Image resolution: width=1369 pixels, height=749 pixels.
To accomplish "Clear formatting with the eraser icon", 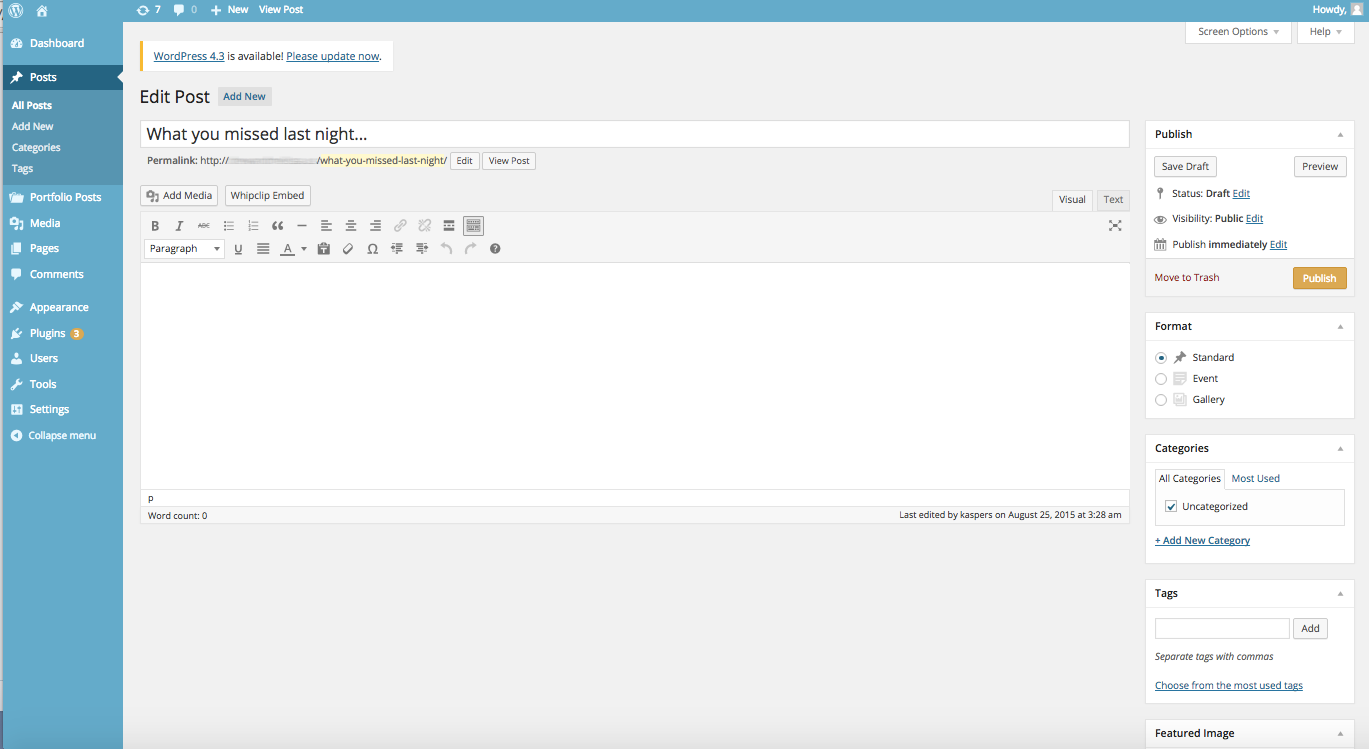I will [x=348, y=249].
